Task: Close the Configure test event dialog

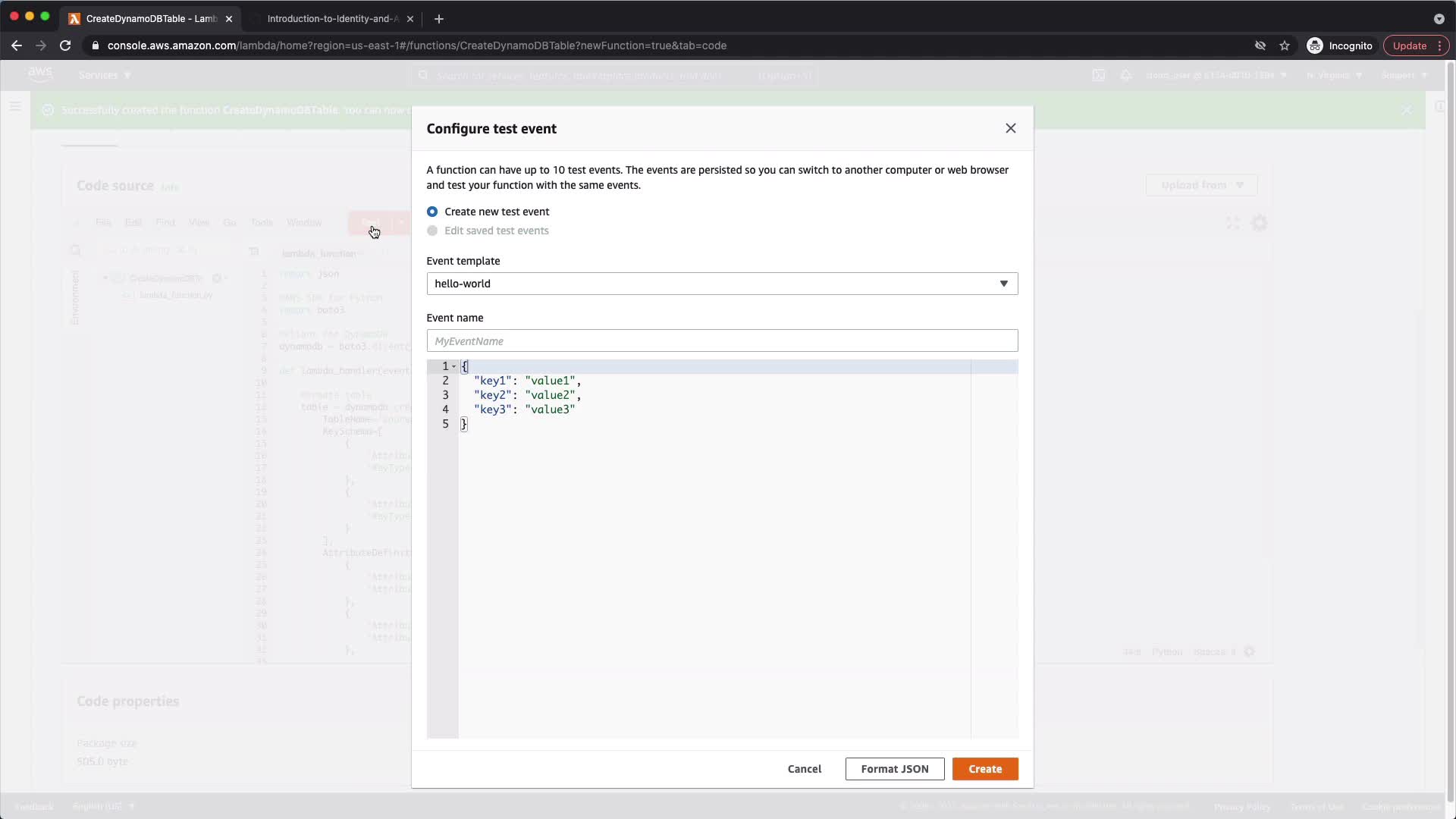Action: 1010,128
